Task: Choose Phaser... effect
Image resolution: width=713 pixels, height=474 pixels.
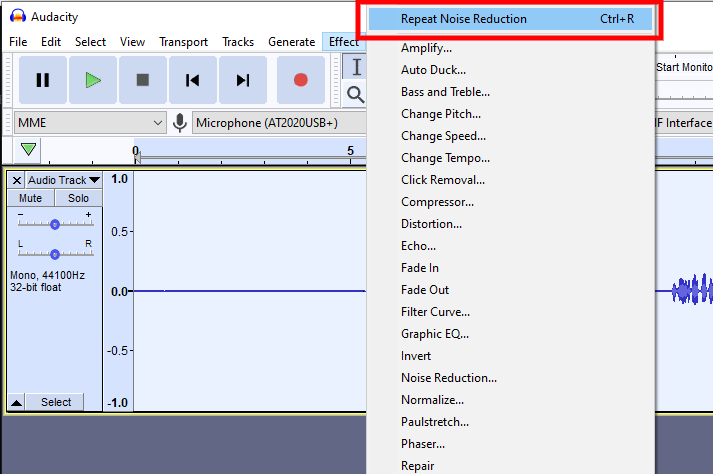Action: tap(510, 444)
